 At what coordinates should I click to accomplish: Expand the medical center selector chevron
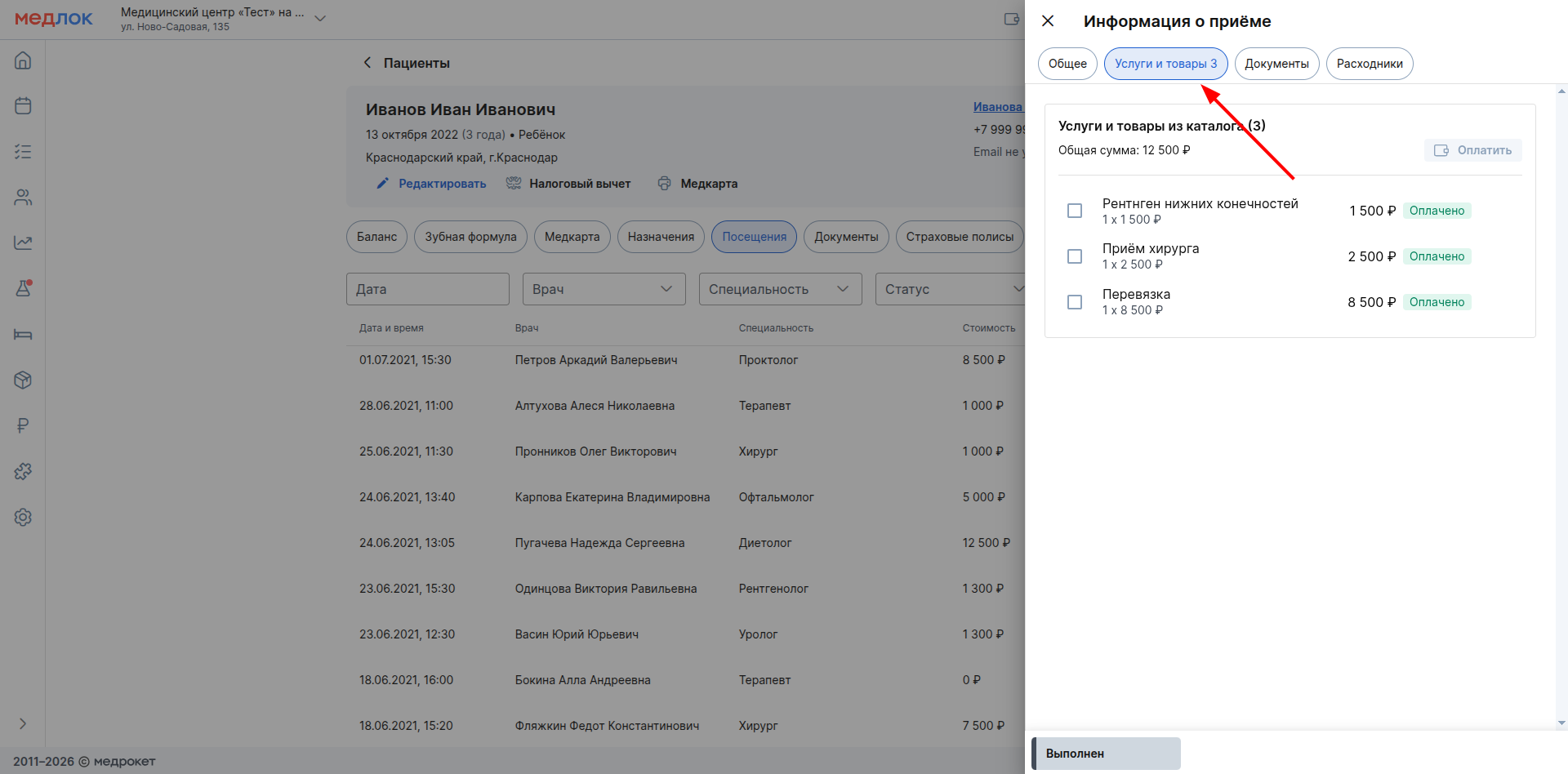click(320, 19)
